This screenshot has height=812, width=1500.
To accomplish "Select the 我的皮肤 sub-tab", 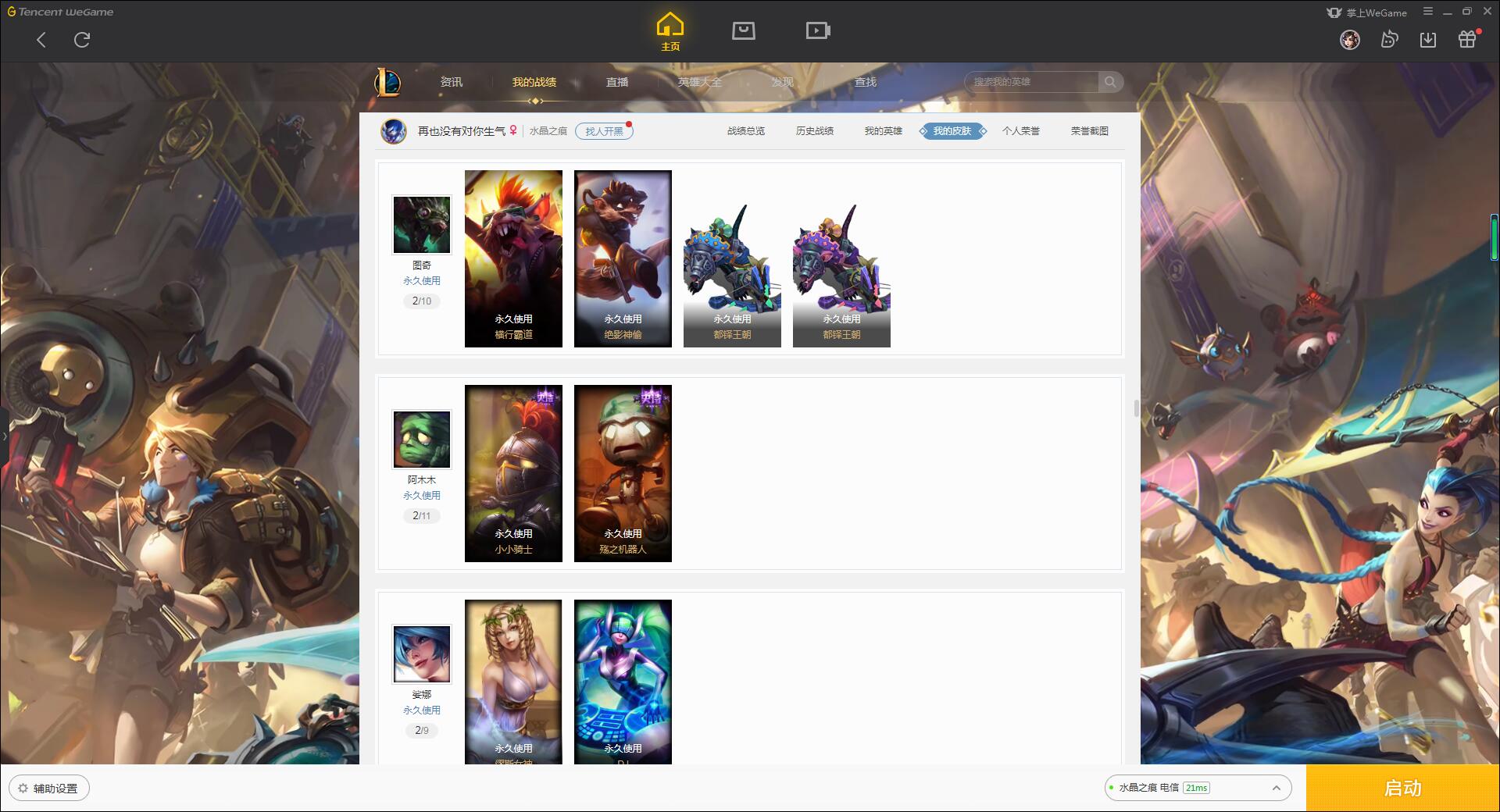I will pos(952,131).
